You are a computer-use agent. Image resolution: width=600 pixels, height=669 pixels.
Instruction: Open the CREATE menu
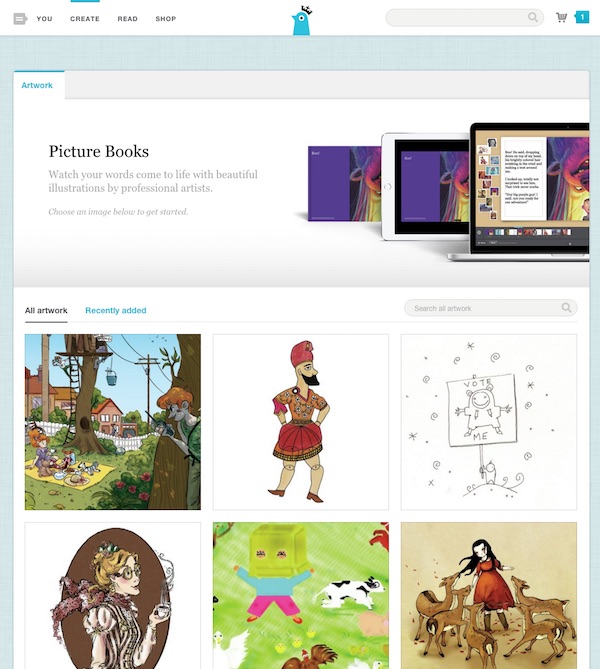pos(85,19)
